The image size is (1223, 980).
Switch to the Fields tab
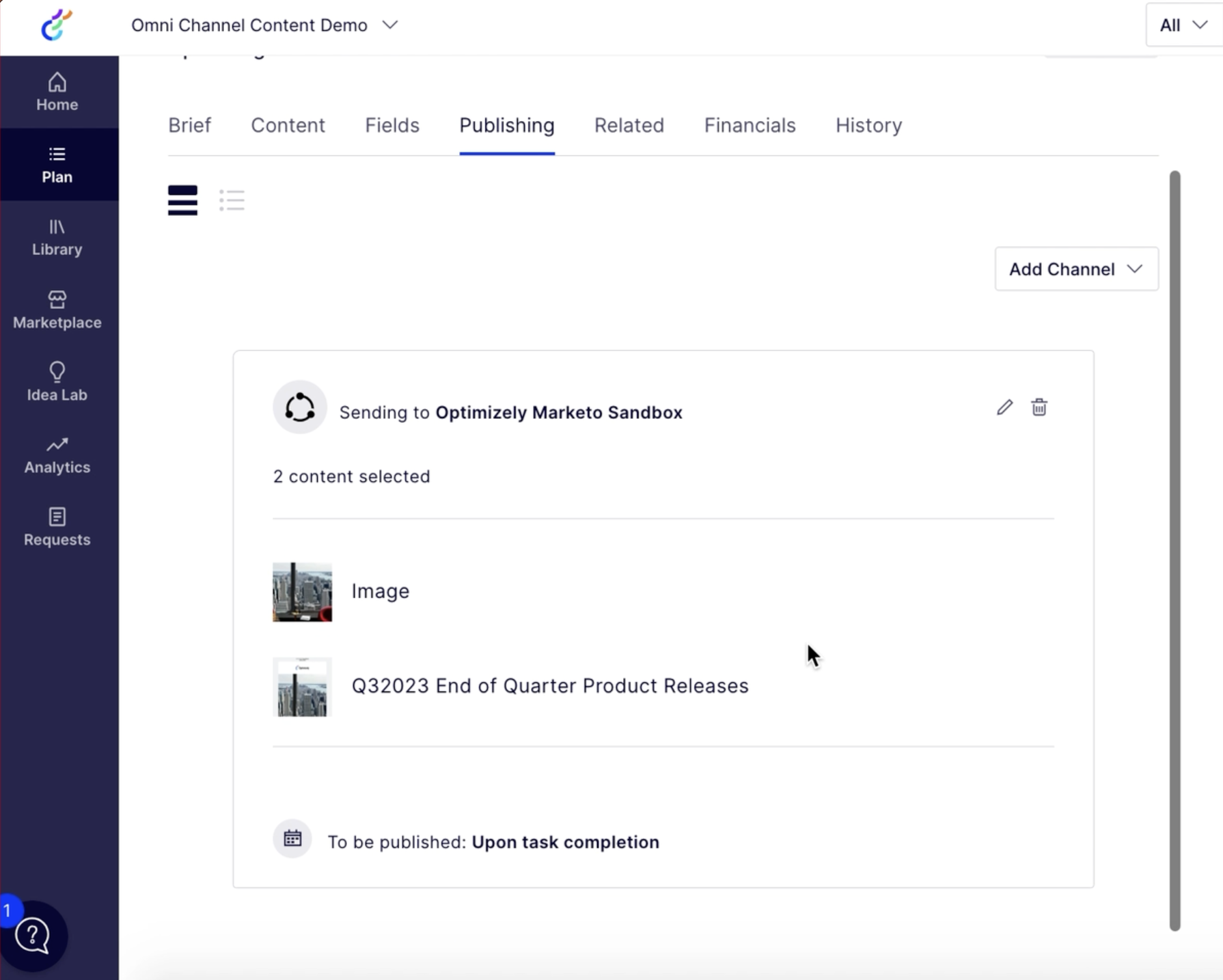(392, 125)
